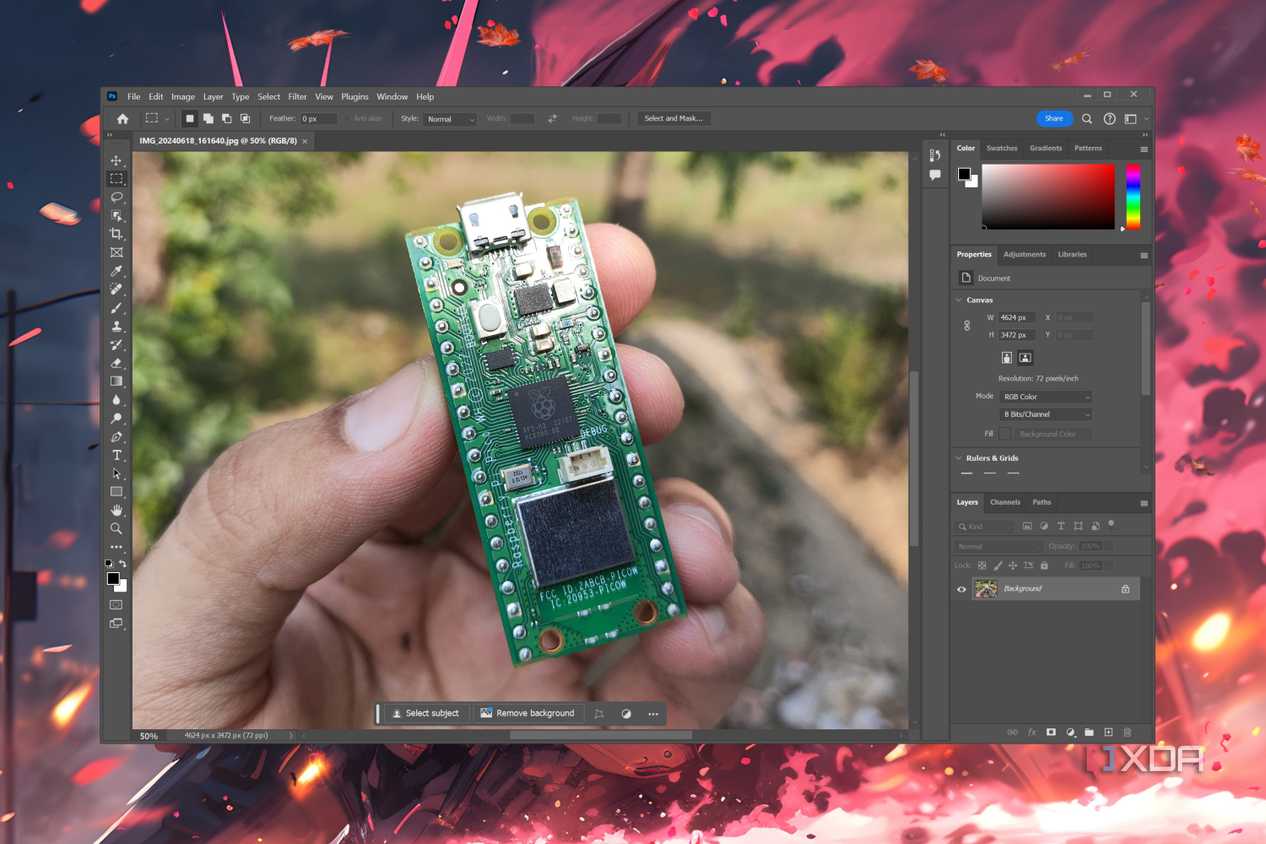Switch to the Adjustments tab

[x=1025, y=254]
